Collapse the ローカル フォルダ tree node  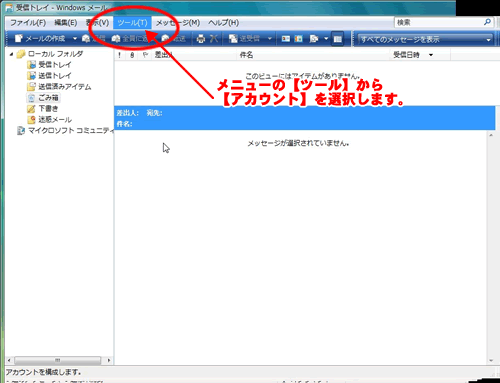pyautogui.click(x=11, y=54)
